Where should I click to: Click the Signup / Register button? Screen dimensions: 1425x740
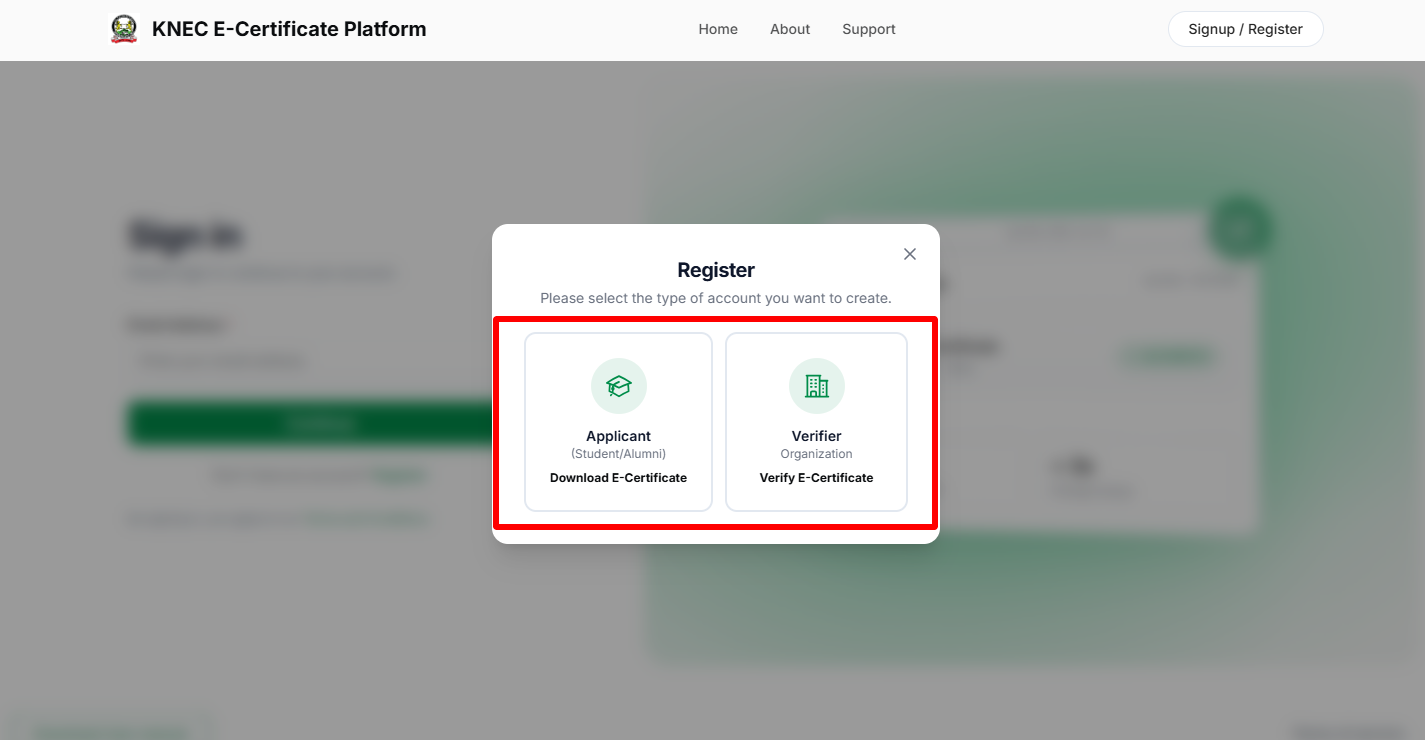[1246, 29]
